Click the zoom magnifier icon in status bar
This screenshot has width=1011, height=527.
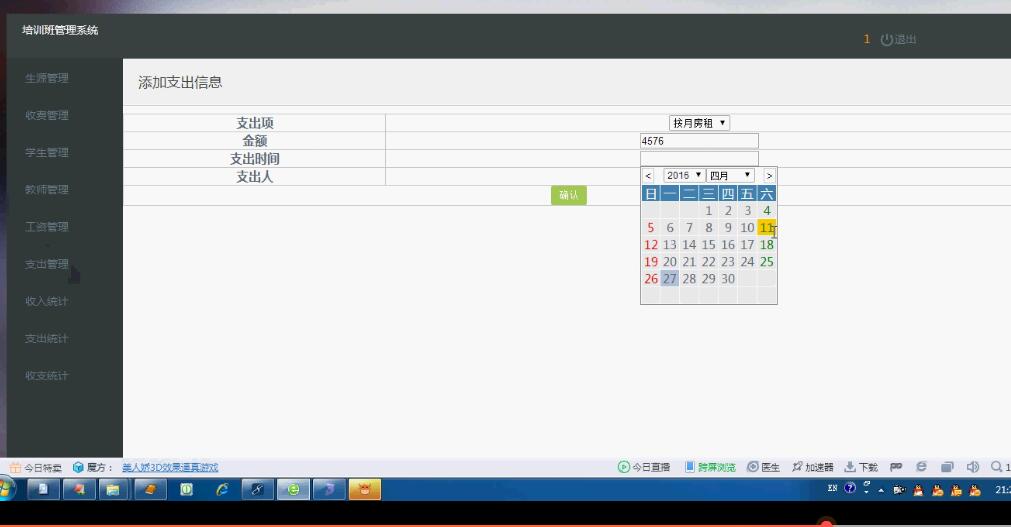point(997,466)
